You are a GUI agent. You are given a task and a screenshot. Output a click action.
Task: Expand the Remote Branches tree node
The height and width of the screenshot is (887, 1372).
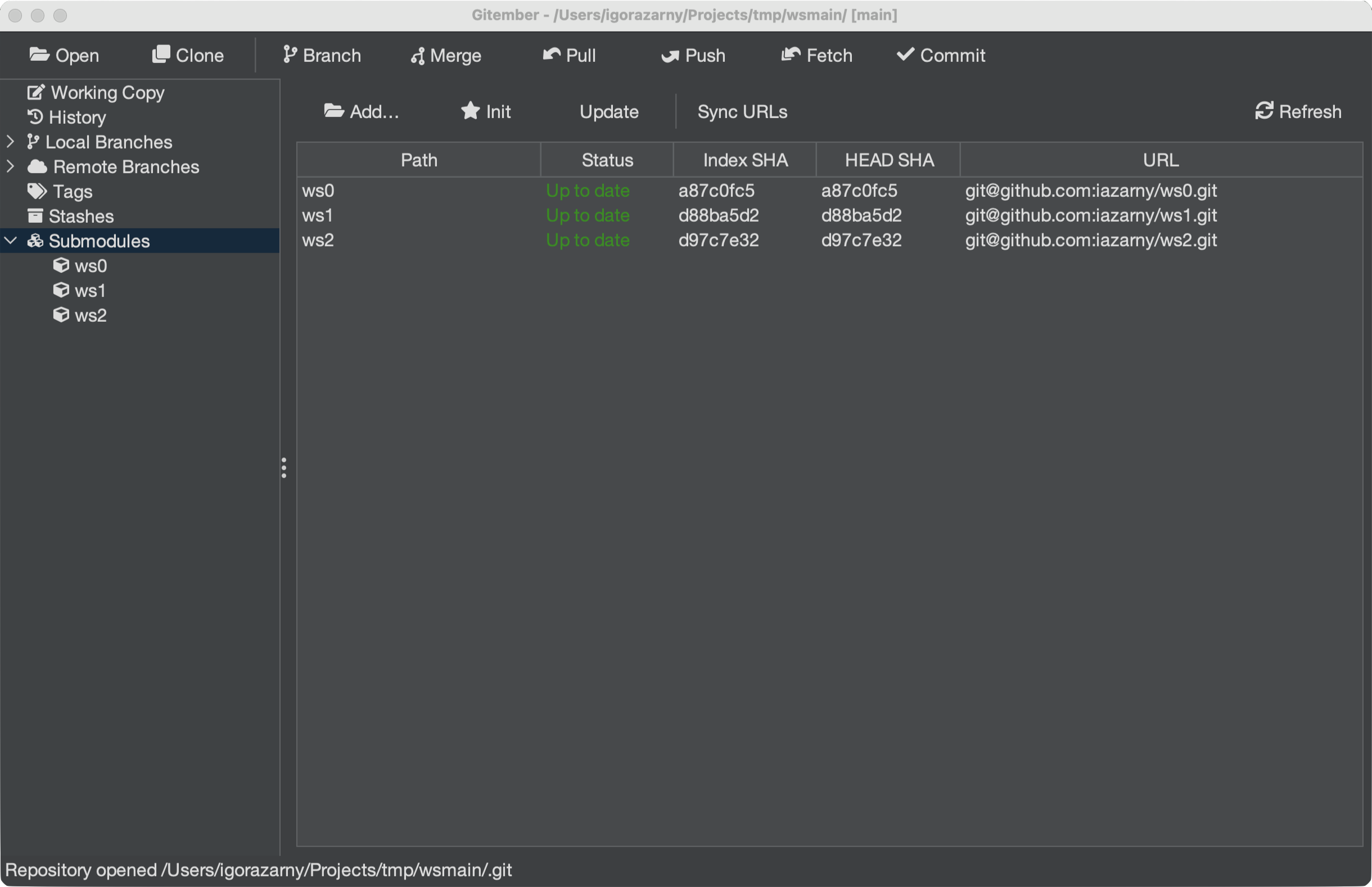(x=10, y=166)
